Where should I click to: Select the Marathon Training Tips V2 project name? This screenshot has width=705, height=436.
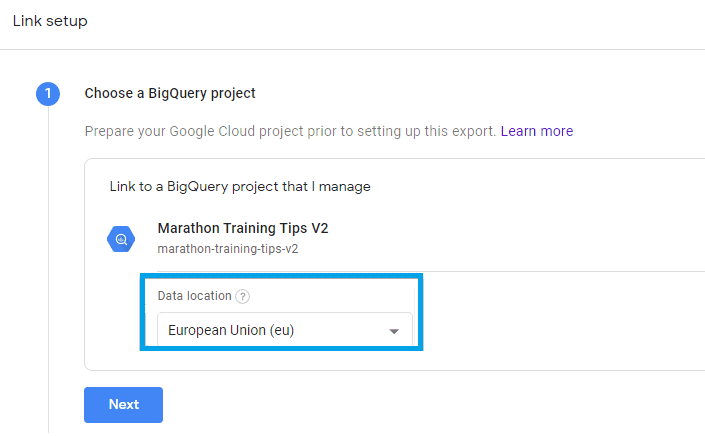(243, 228)
